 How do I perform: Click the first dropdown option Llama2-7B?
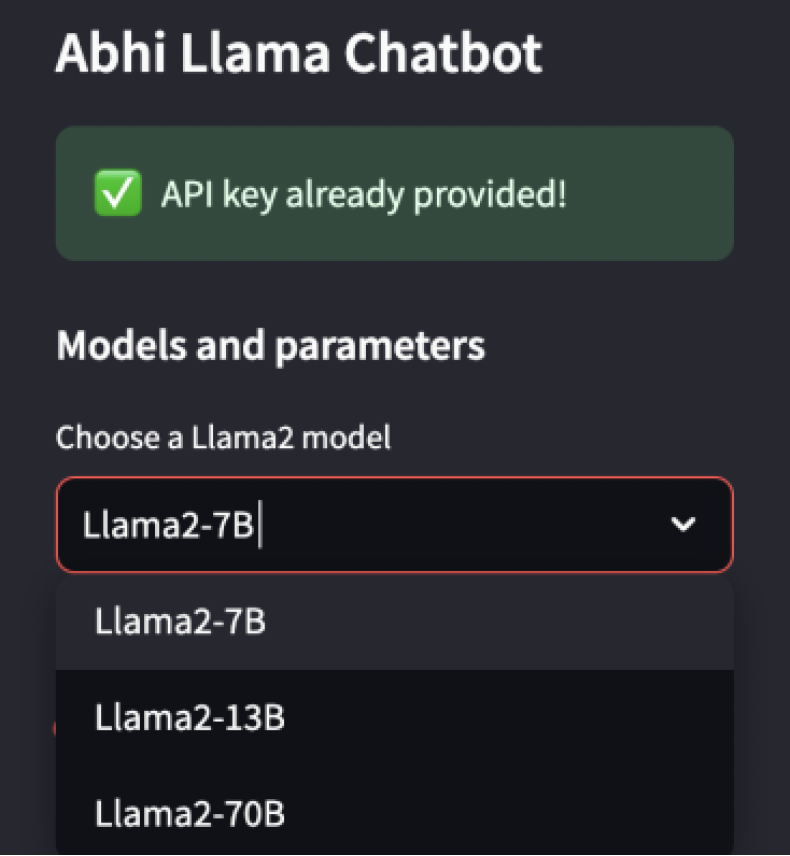tap(178, 621)
